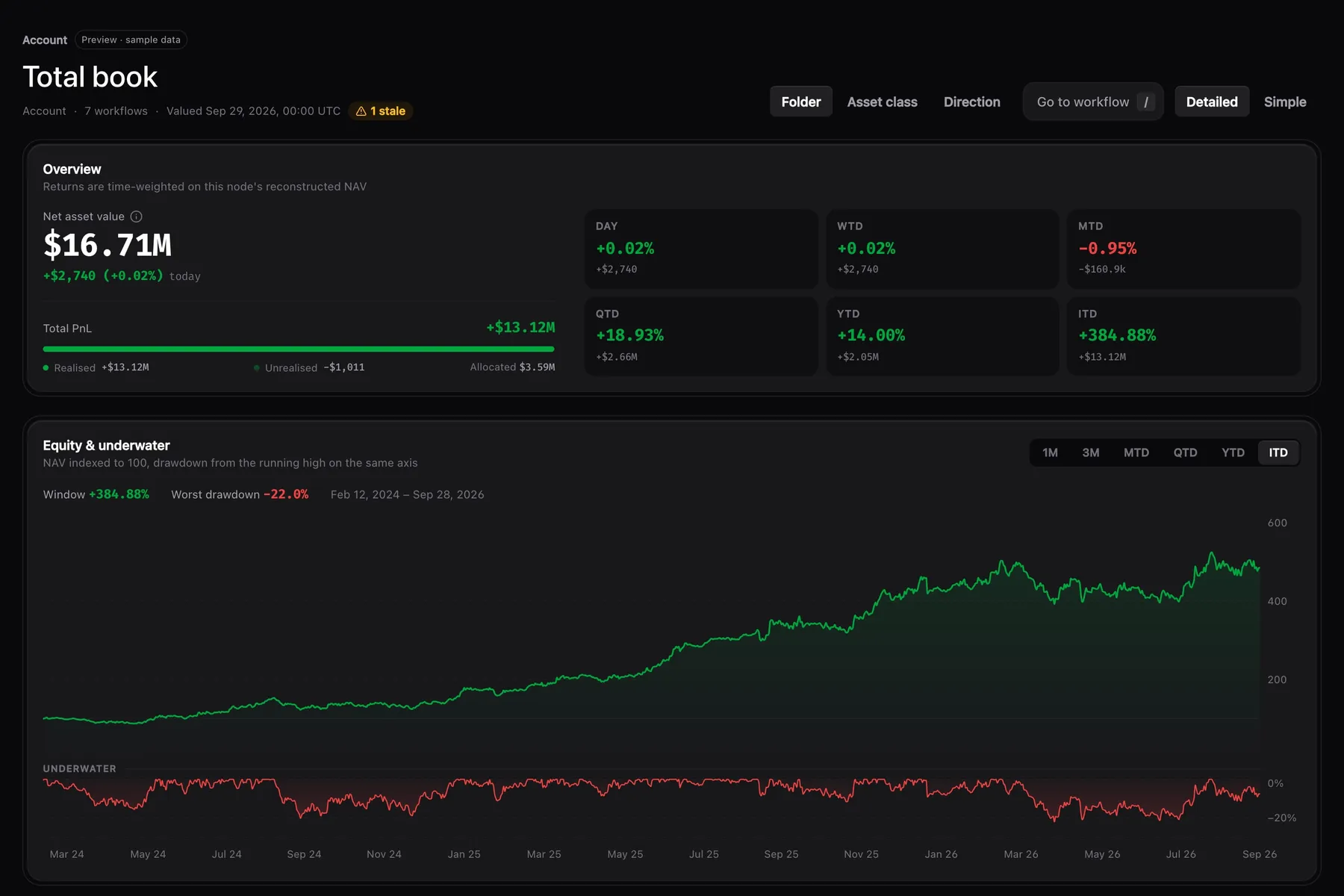Group by Asset class

[x=882, y=102]
